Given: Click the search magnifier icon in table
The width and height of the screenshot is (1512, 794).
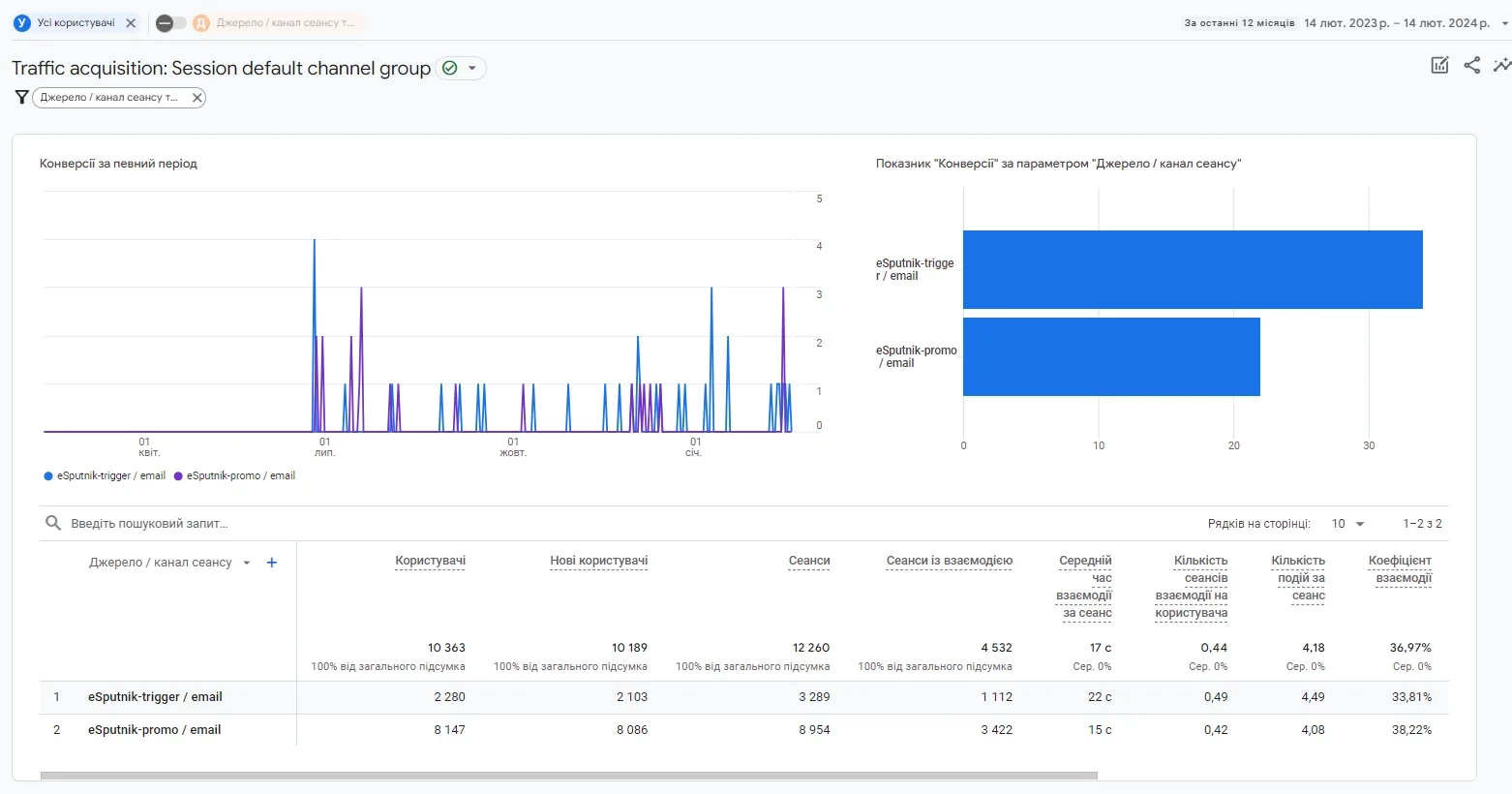Looking at the screenshot, I should 53,523.
